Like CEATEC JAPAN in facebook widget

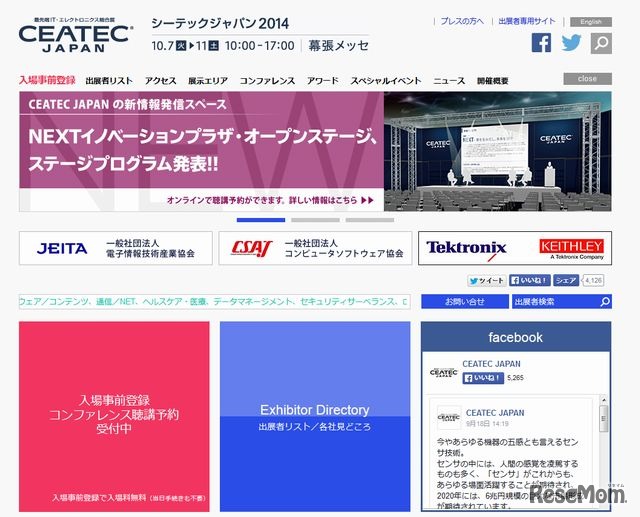(483, 378)
